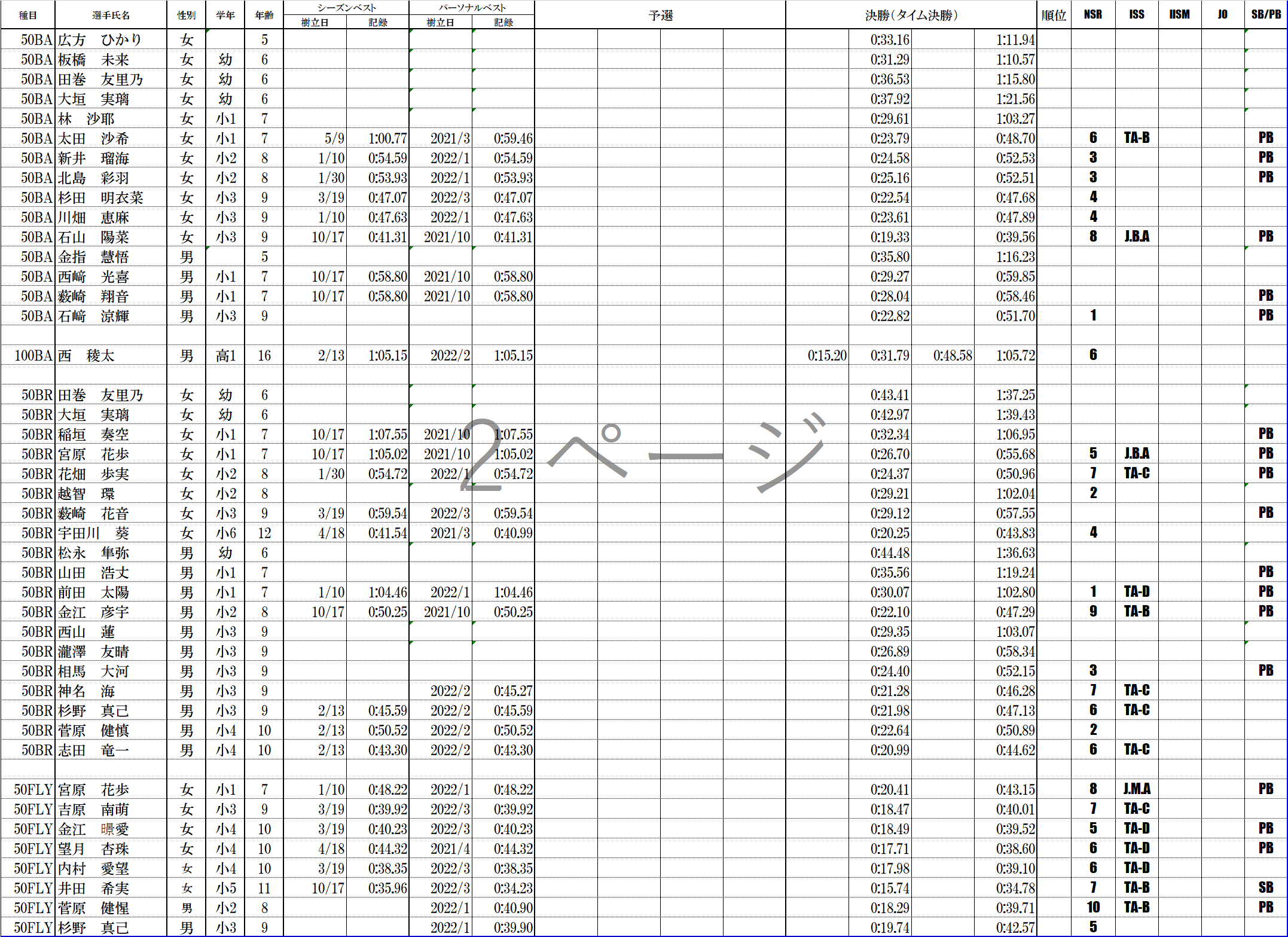This screenshot has height=937, width=1288.
Task: Click the 性別 column header
Action: pyautogui.click(x=187, y=15)
